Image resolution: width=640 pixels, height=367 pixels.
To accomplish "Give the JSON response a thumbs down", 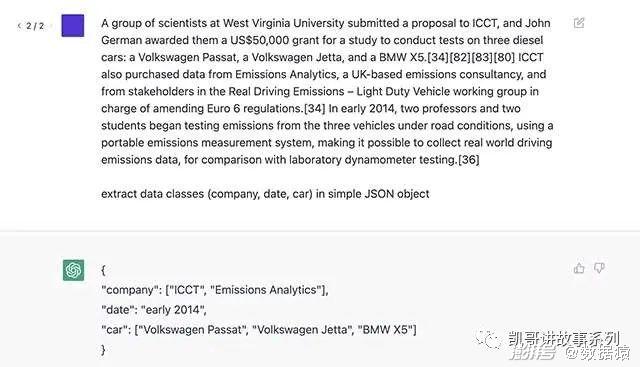I will 599,268.
